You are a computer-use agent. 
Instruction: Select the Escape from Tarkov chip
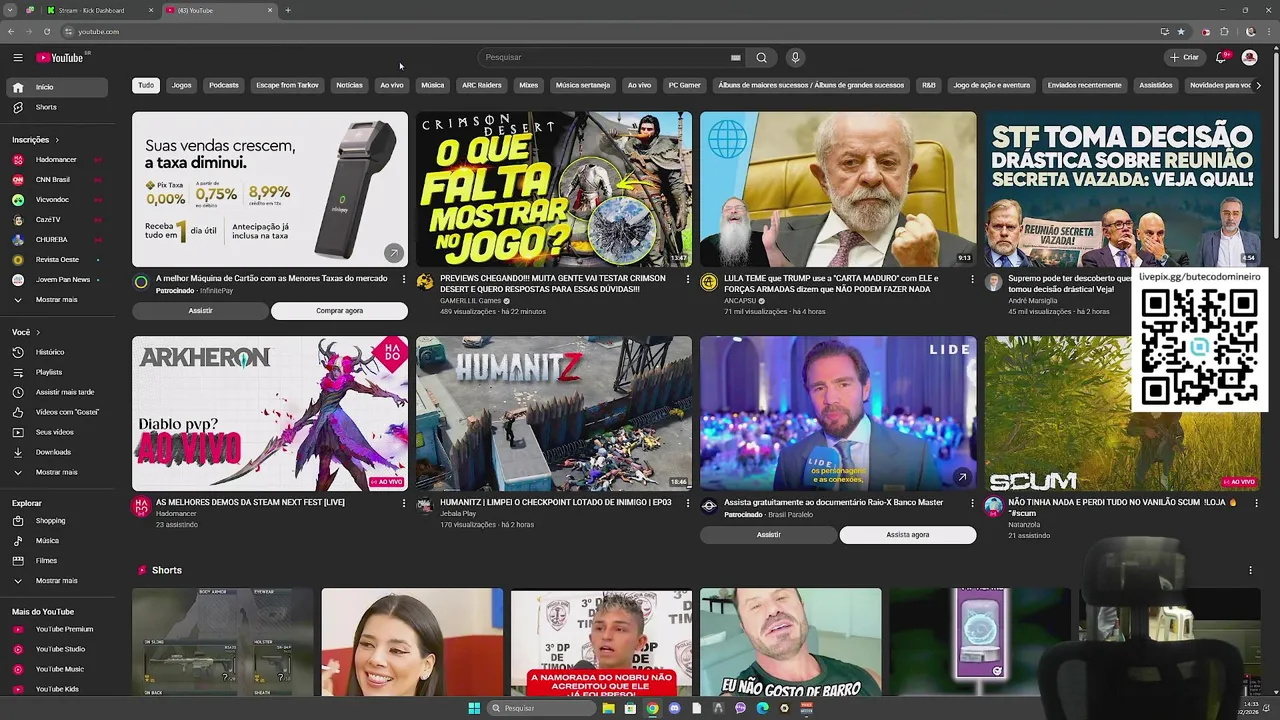[287, 85]
